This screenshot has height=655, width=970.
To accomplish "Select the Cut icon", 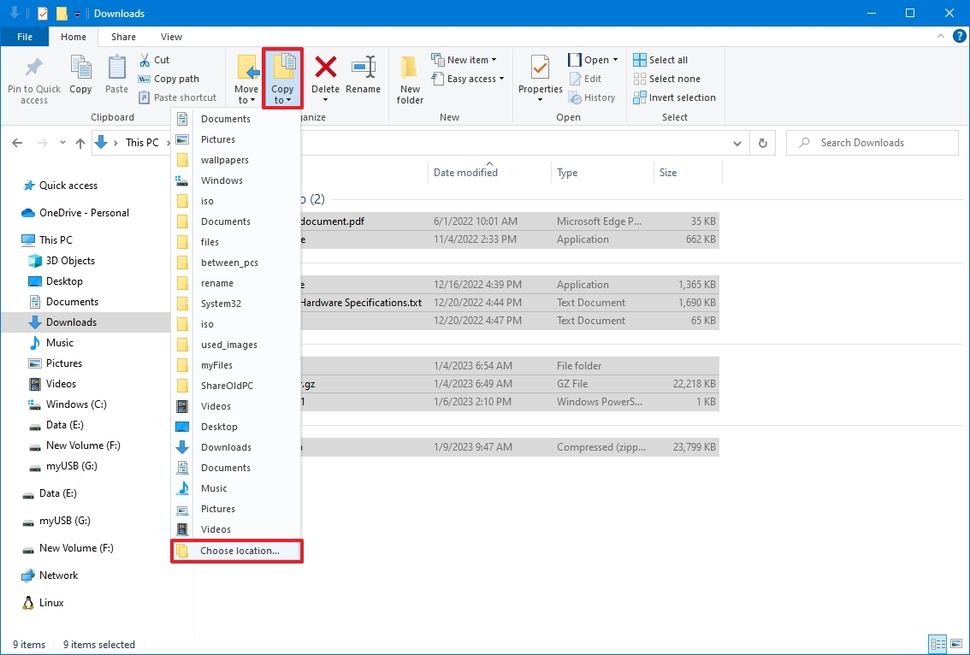I will 144,59.
